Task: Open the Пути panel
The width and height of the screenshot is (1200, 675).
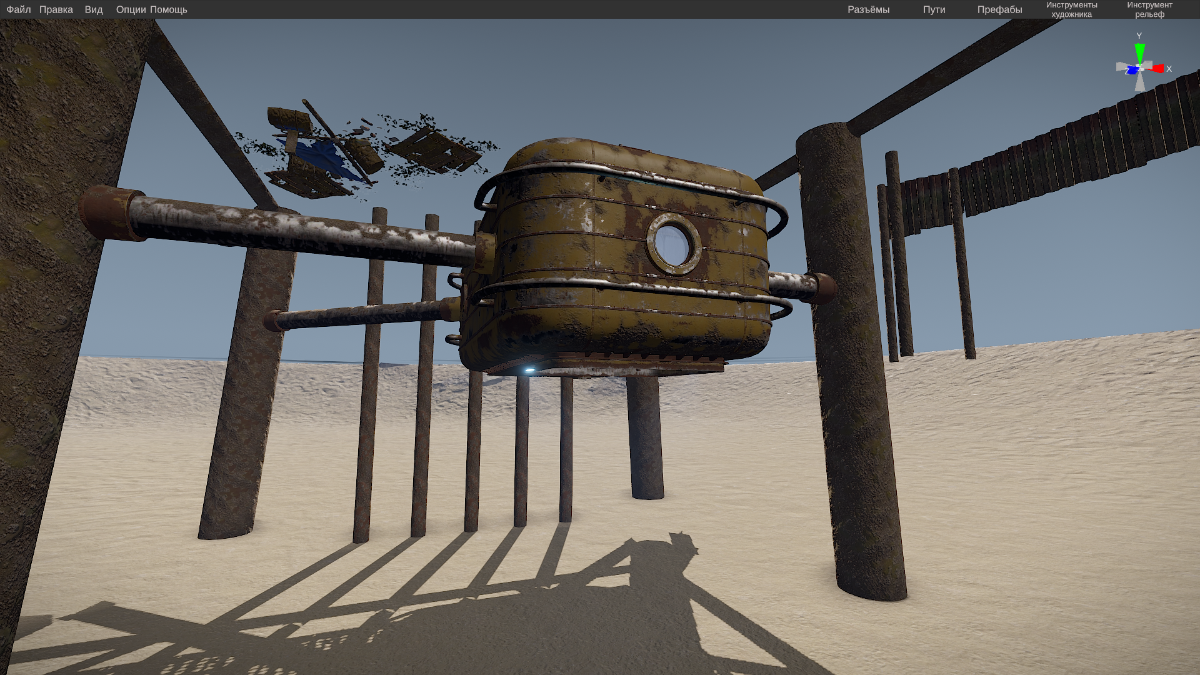Action: pos(934,10)
